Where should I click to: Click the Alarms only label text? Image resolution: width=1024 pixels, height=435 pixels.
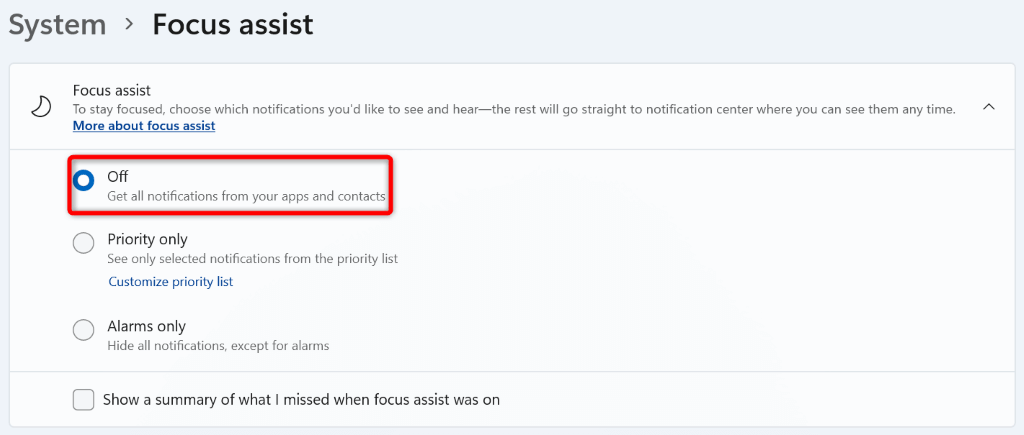click(x=146, y=326)
